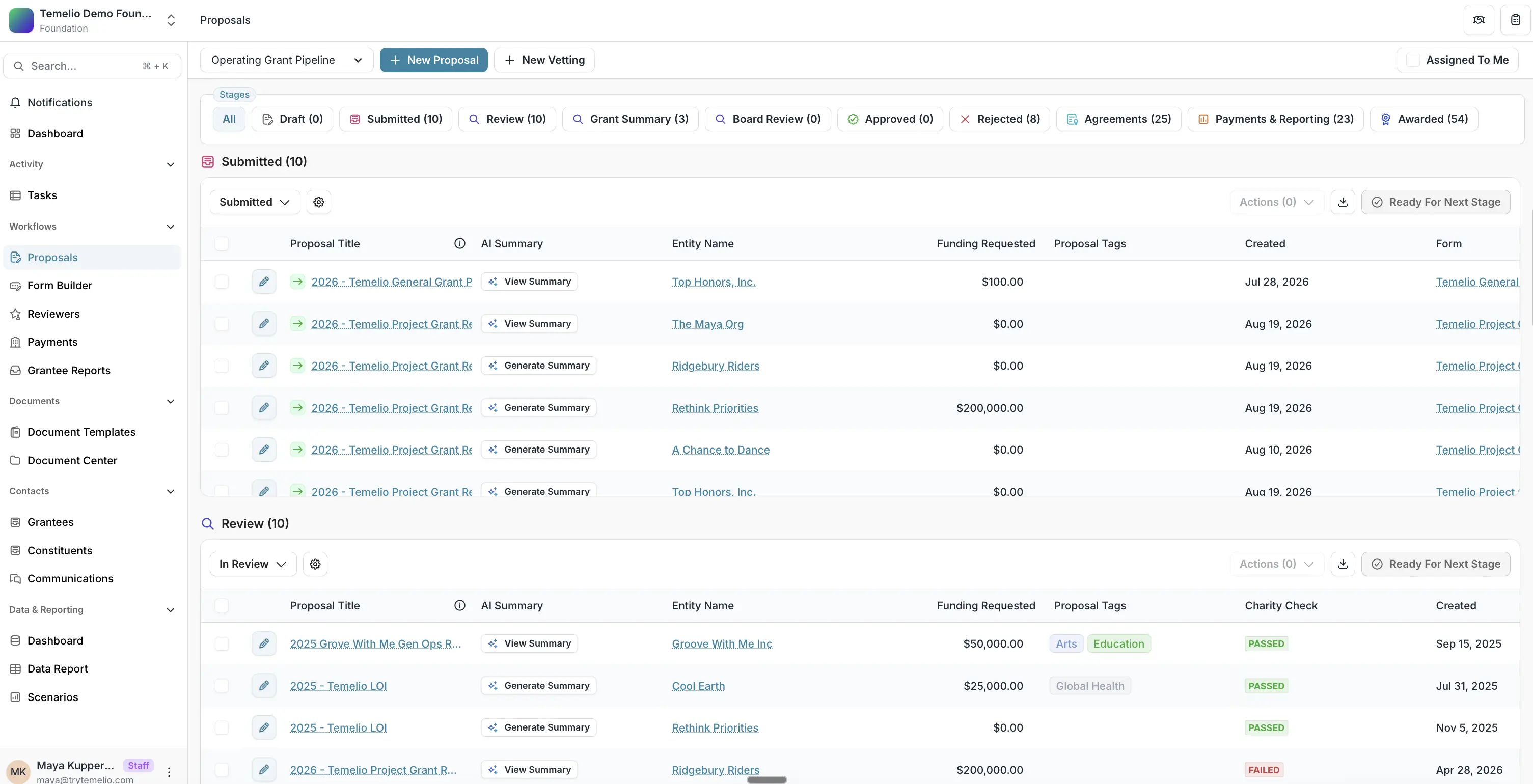Viewport: 1533px width, 784px height.
Task: Click the clipboard icon in top-right corner
Action: click(1515, 20)
